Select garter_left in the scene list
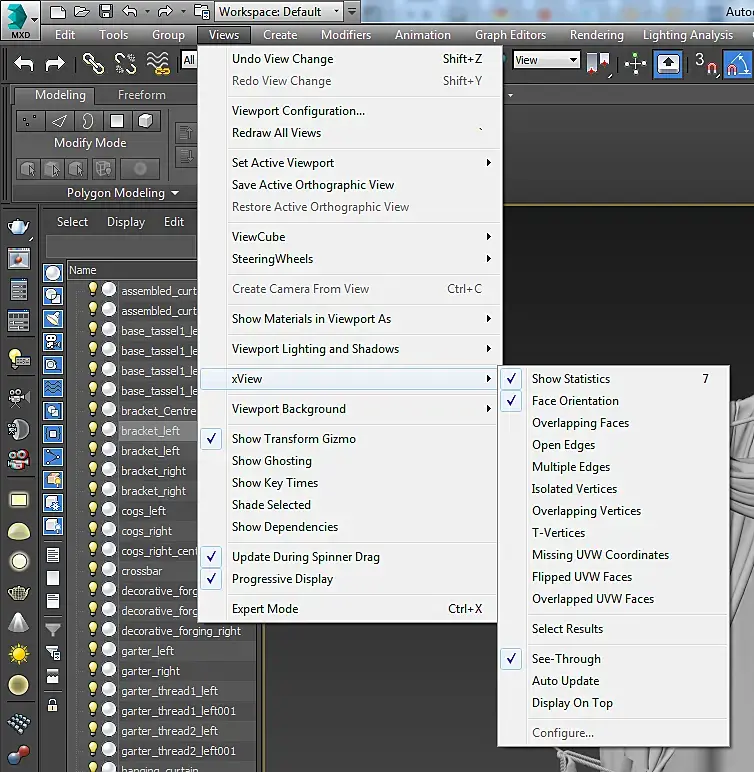Image resolution: width=754 pixels, height=772 pixels. tap(148, 651)
